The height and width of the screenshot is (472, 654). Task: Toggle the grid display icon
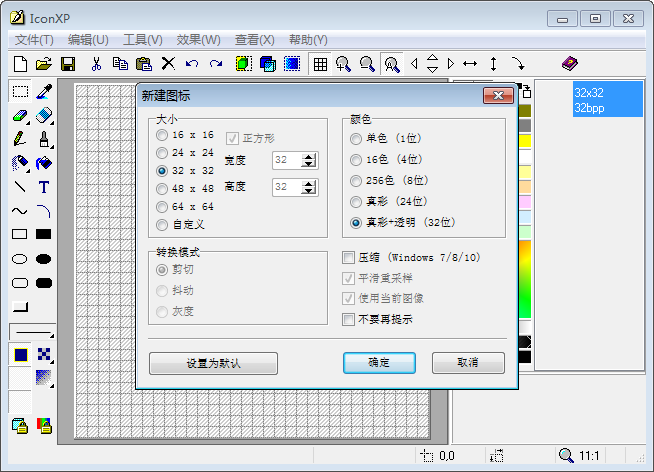(320, 64)
